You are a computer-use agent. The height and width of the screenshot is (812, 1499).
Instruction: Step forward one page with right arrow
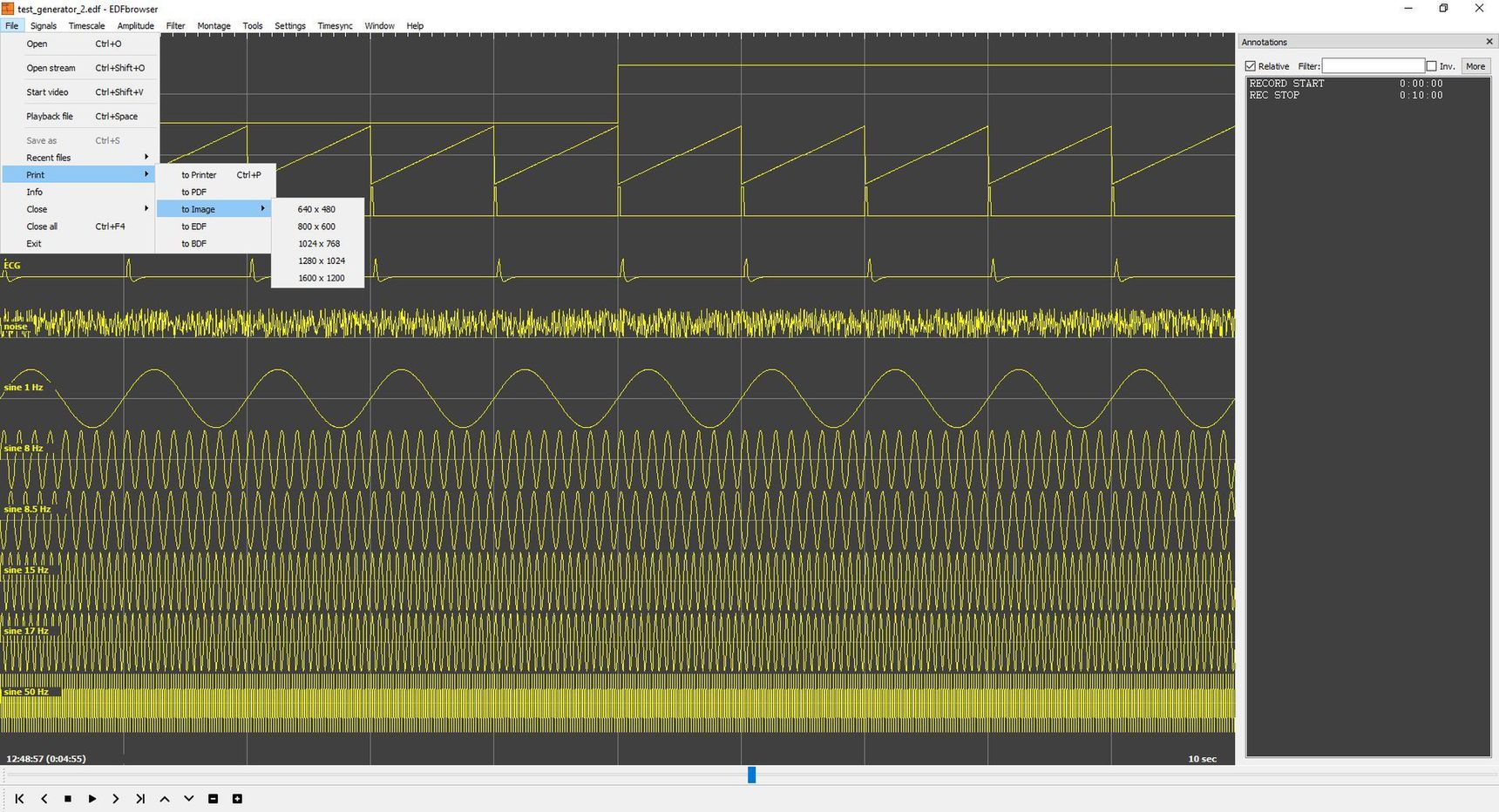116,798
